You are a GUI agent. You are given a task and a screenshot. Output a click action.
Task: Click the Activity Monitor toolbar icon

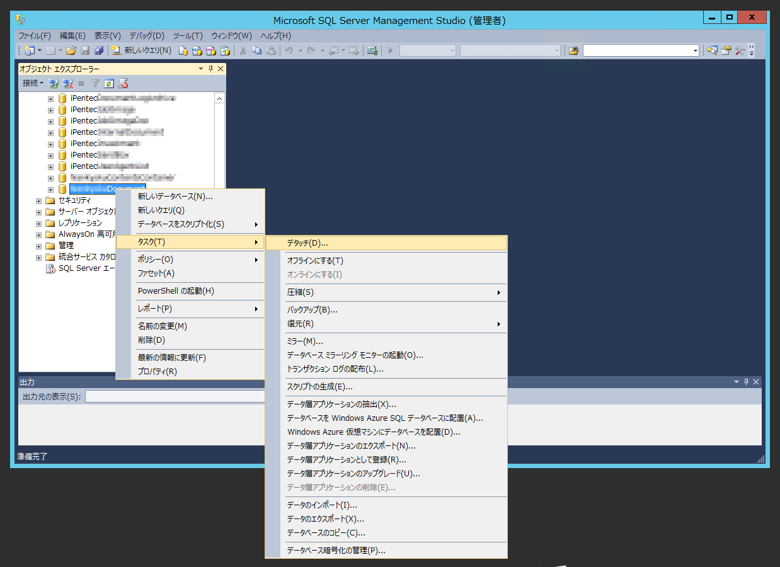[372, 50]
